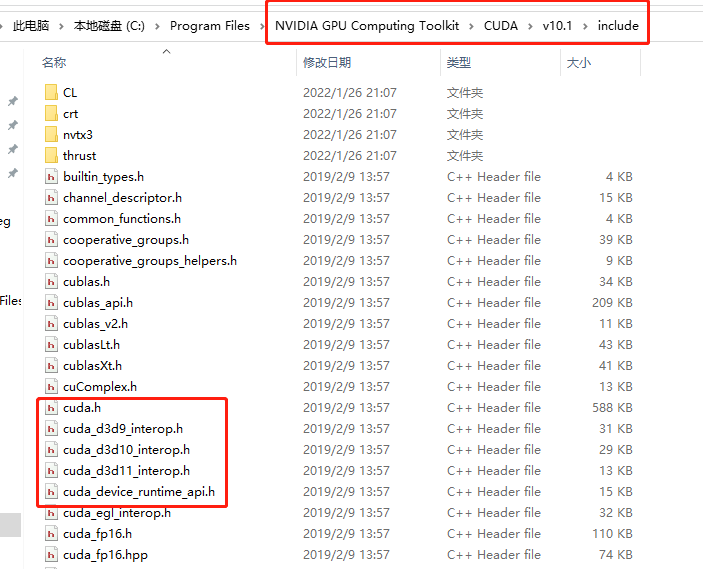This screenshot has height=569, width=703.
Task: Sort files by the 名称 column header
Action: coord(54,63)
